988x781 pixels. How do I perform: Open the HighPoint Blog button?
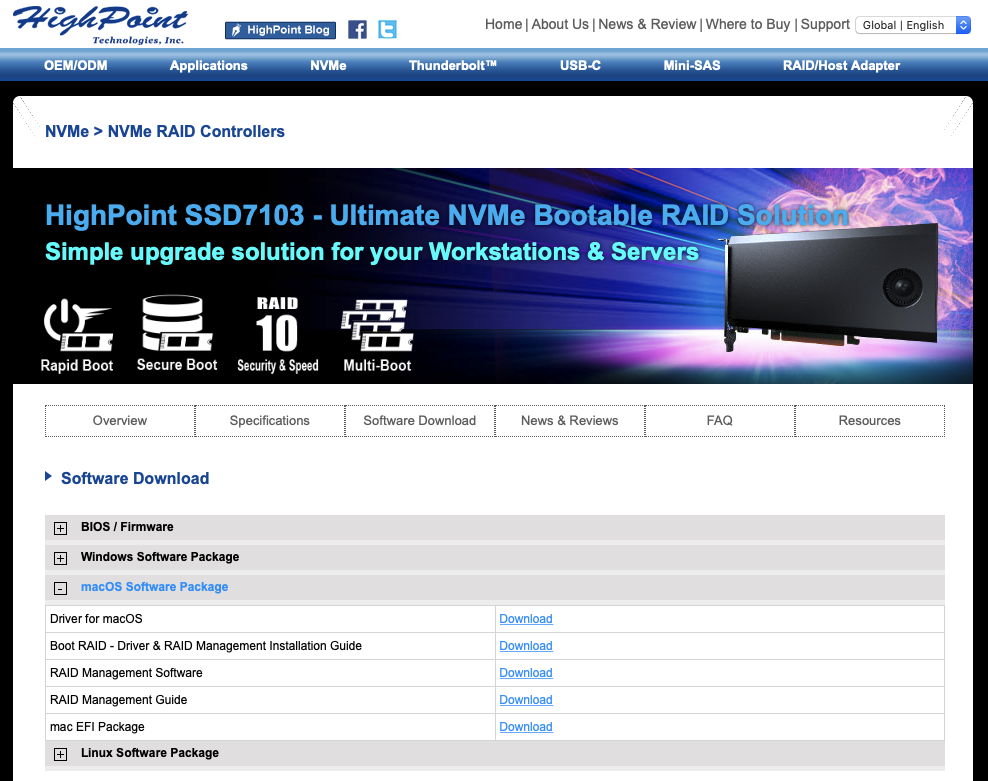(280, 30)
